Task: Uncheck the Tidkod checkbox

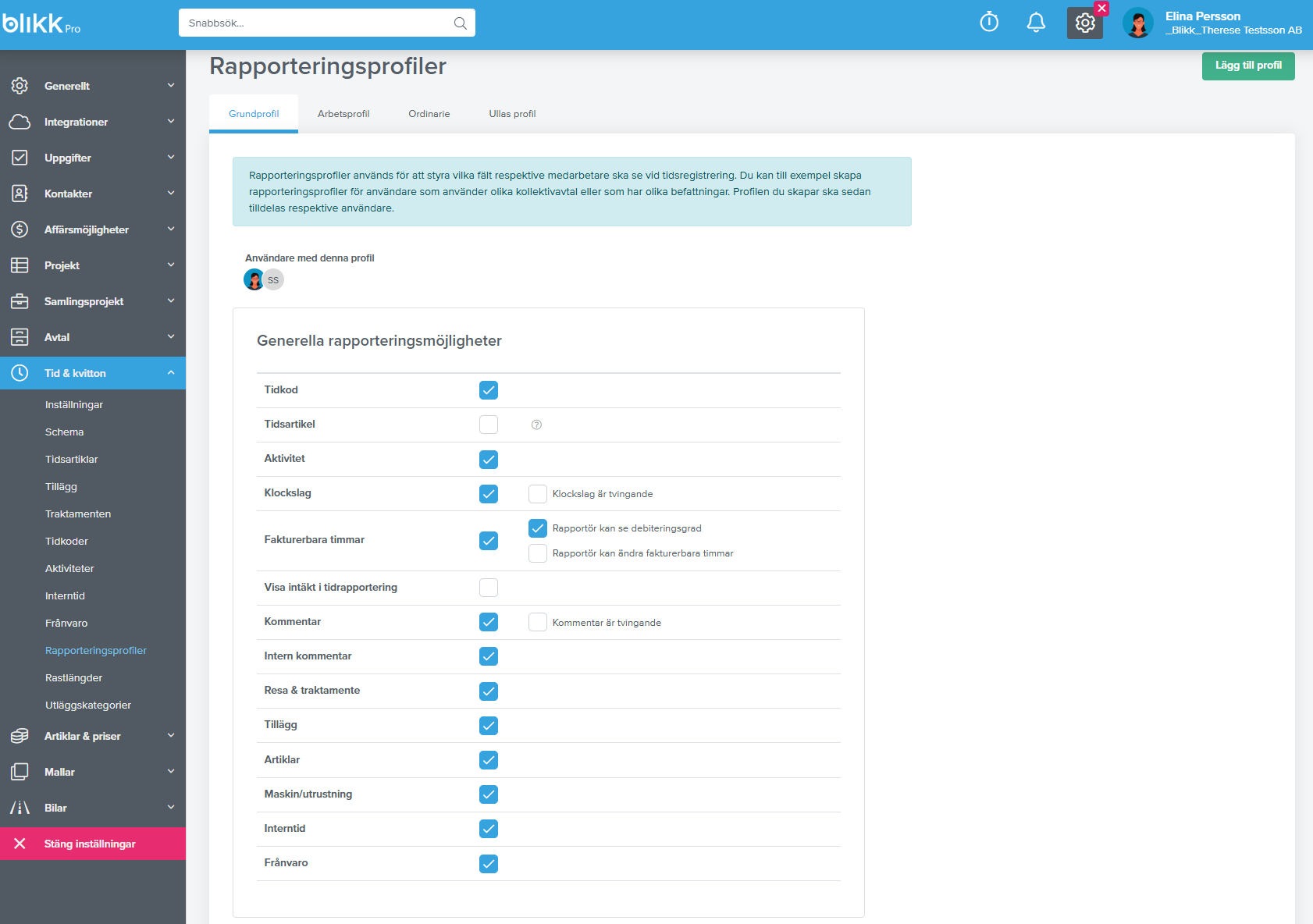Action: click(x=489, y=390)
